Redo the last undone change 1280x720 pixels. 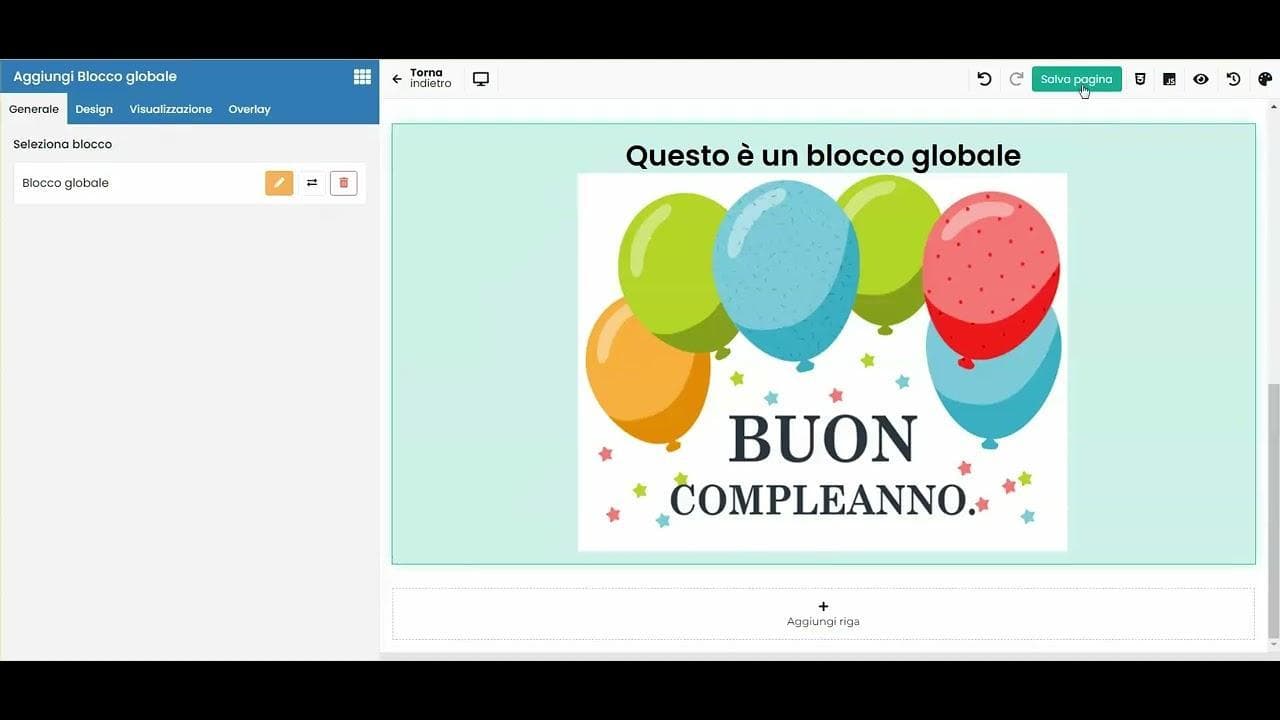pos(1015,78)
